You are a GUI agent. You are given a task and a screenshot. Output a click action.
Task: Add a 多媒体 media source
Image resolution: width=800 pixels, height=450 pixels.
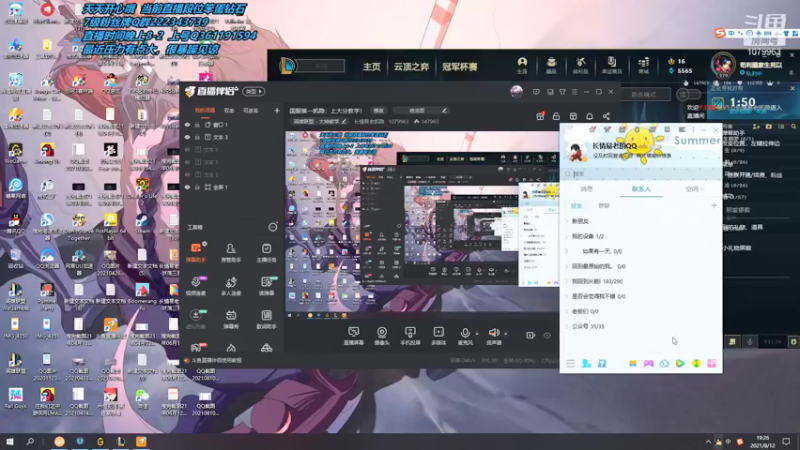(x=438, y=336)
